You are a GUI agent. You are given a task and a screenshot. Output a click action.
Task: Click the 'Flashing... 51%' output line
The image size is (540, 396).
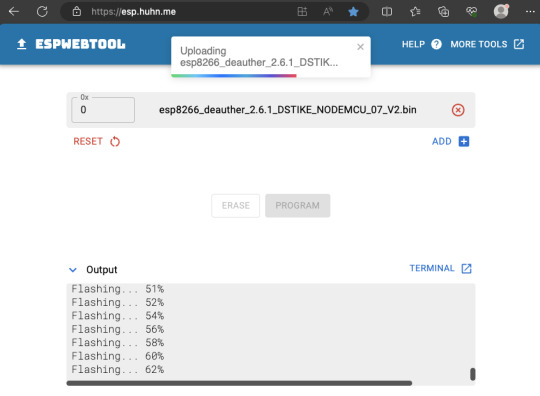pos(118,289)
